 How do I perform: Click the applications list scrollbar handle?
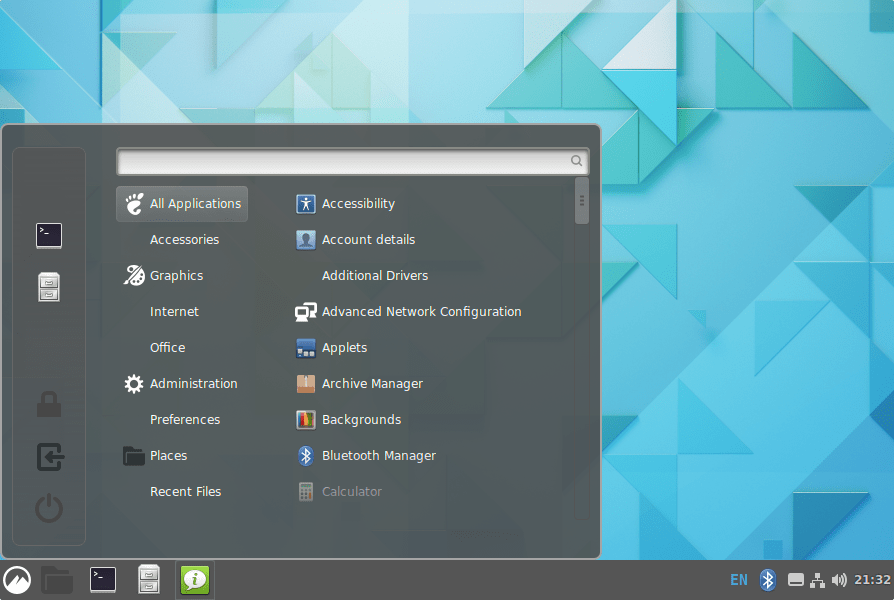(582, 201)
